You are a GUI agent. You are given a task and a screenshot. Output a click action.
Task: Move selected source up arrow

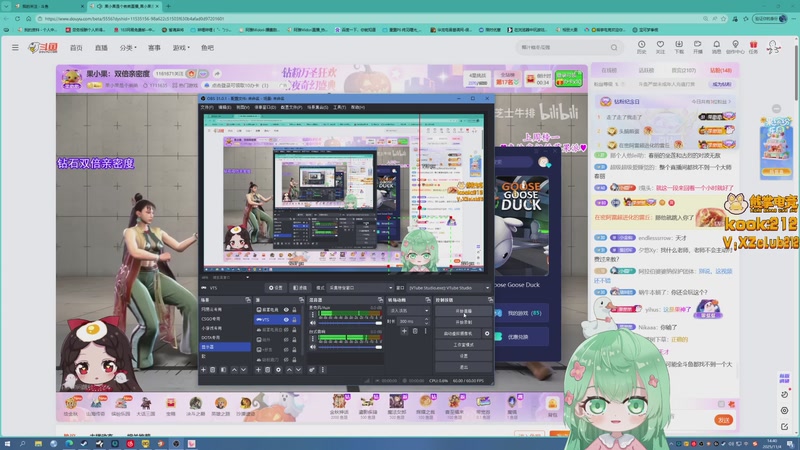289,370
